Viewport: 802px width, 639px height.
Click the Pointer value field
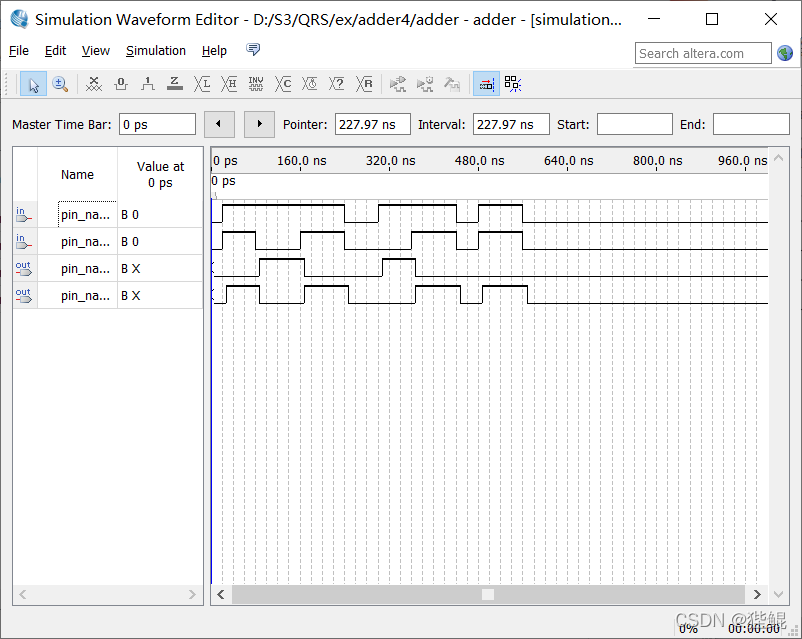(x=372, y=124)
